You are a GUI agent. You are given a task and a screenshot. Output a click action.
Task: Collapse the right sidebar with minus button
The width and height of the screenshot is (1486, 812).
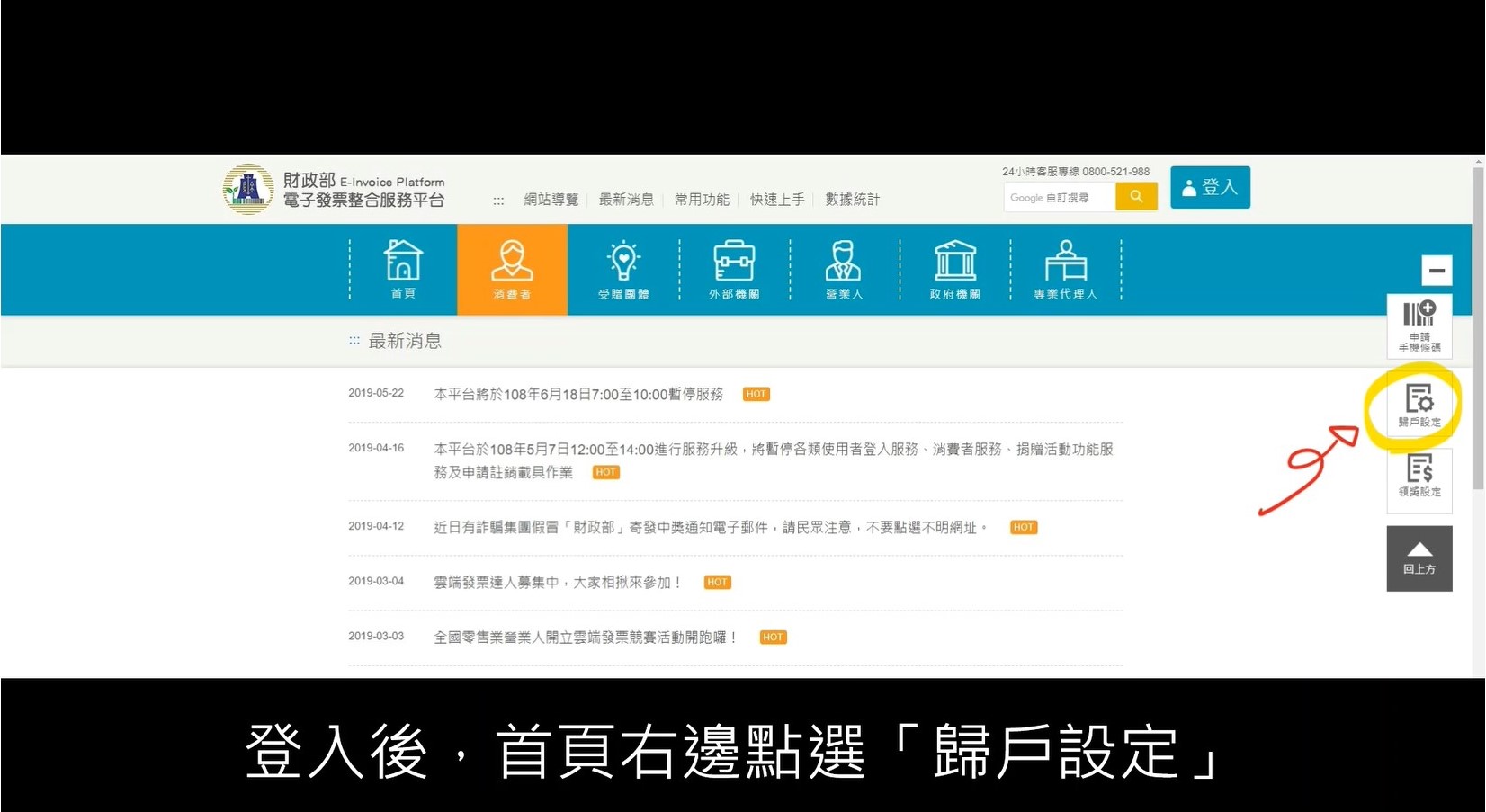[x=1437, y=270]
